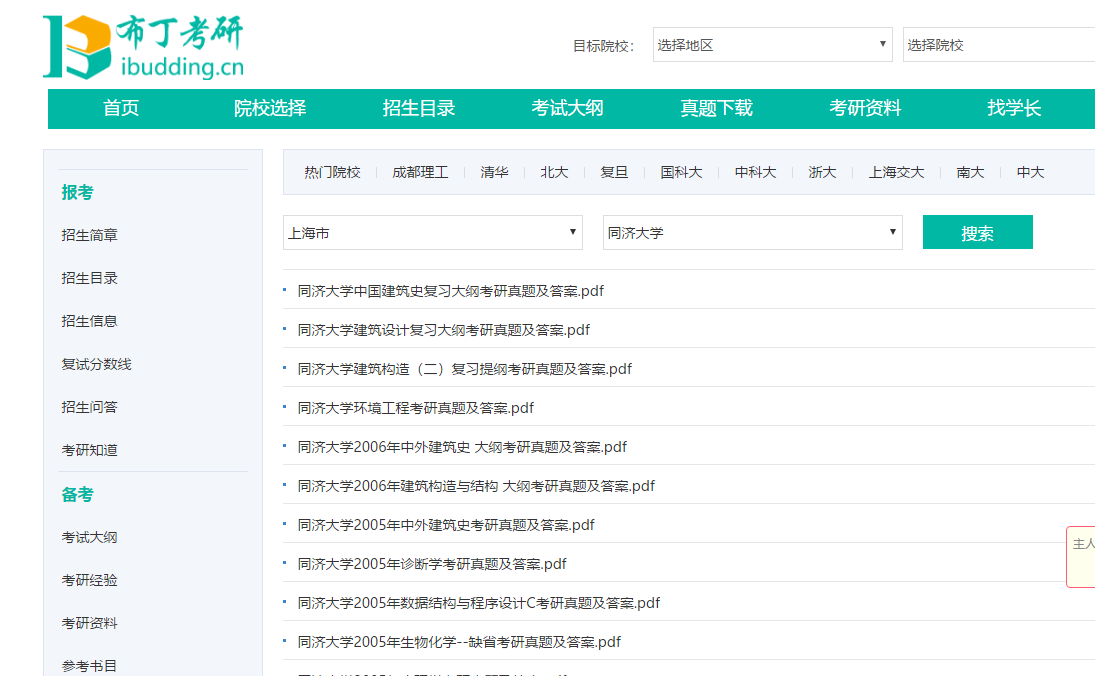Select the 成都理工 hot school link
The width and height of the screenshot is (1095, 676).
420,172
